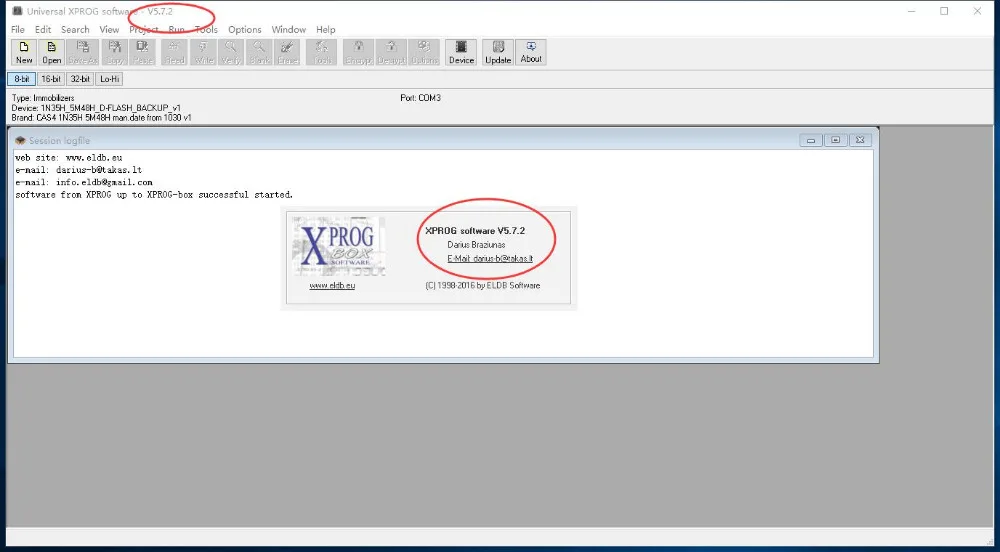This screenshot has height=552, width=1000.
Task: Close the Session logfile window
Action: coord(860,140)
